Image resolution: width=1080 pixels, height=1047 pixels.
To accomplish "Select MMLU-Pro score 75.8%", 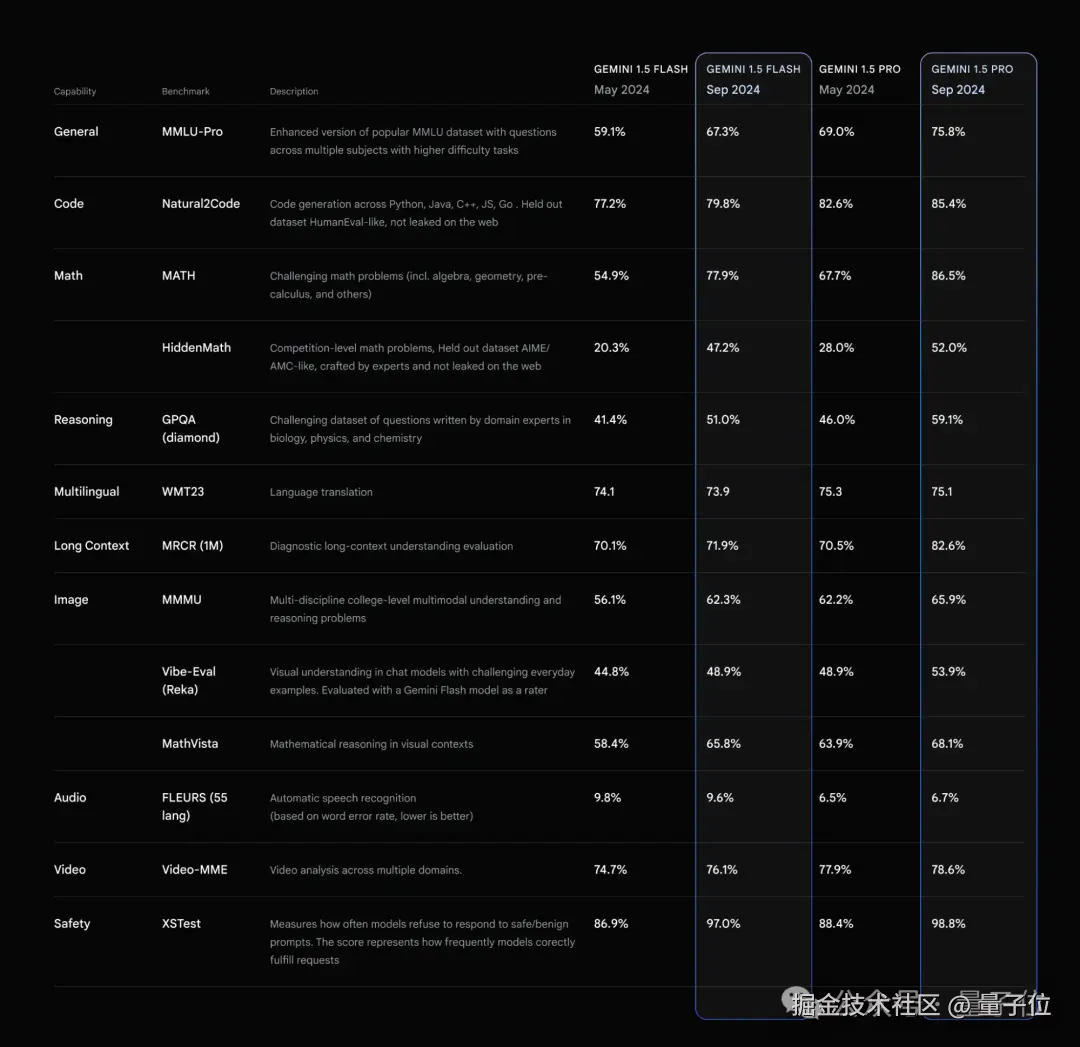I will tap(948, 132).
